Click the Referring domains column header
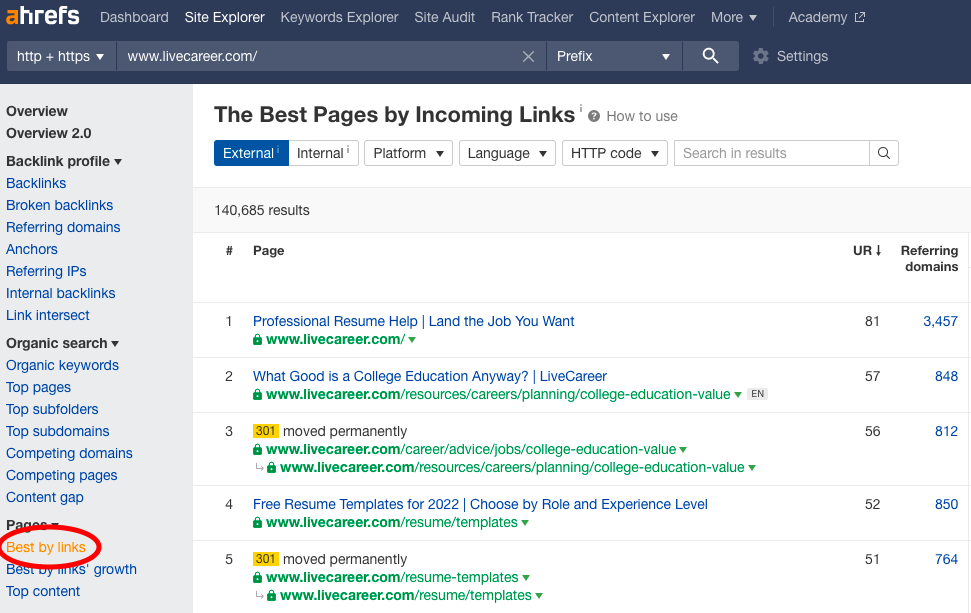The width and height of the screenshot is (971, 613). pyautogui.click(x=929, y=258)
